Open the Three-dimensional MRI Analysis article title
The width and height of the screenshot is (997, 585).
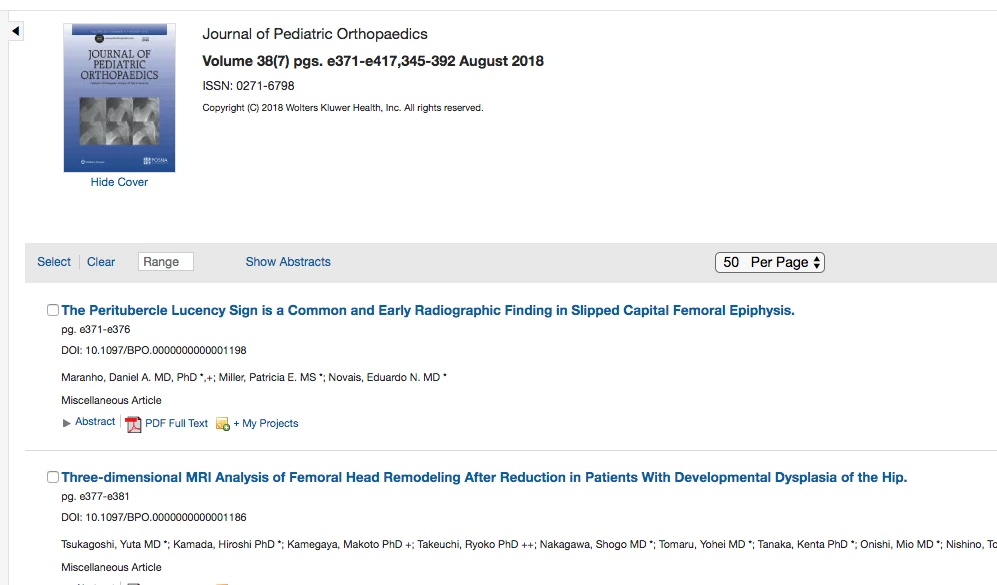(x=484, y=477)
